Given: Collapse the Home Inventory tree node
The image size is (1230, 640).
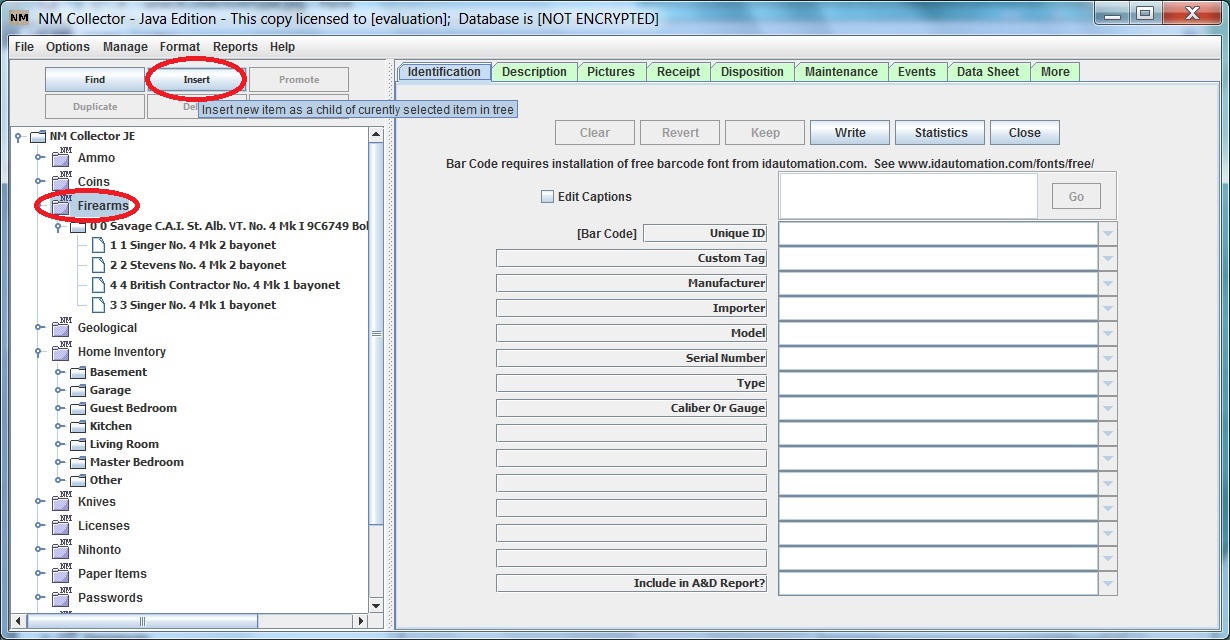Looking at the screenshot, I should click(x=39, y=352).
